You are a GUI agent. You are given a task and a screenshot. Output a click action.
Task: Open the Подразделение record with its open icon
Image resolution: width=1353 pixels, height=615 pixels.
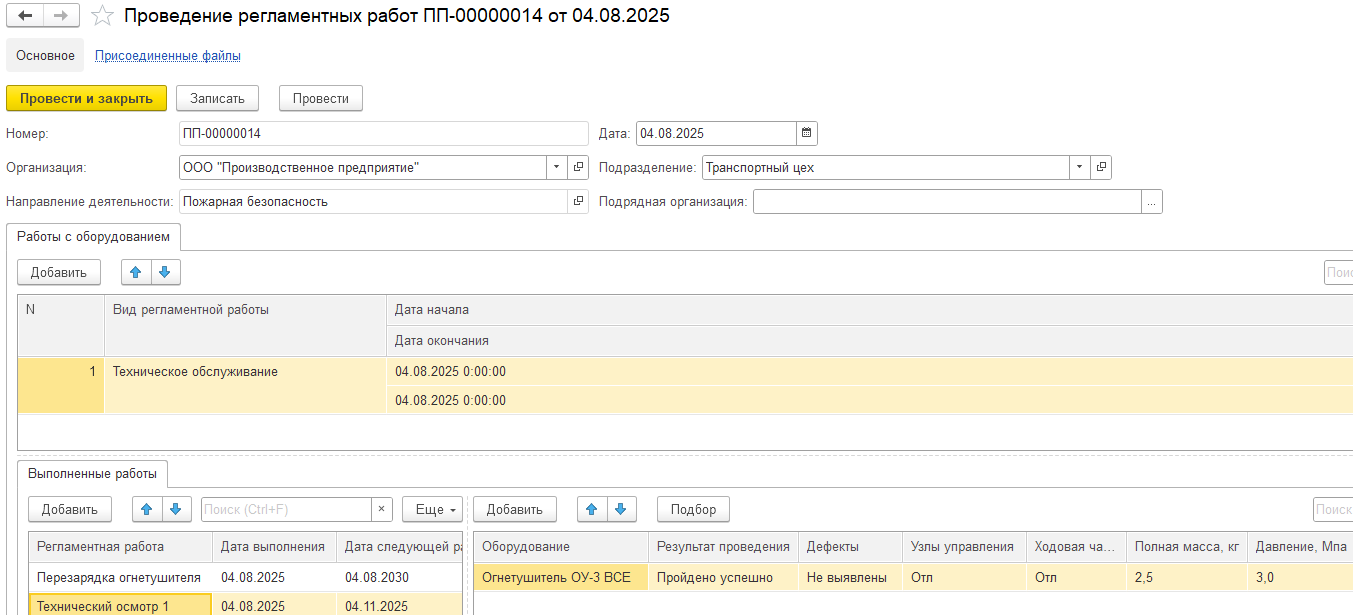[x=1101, y=168]
